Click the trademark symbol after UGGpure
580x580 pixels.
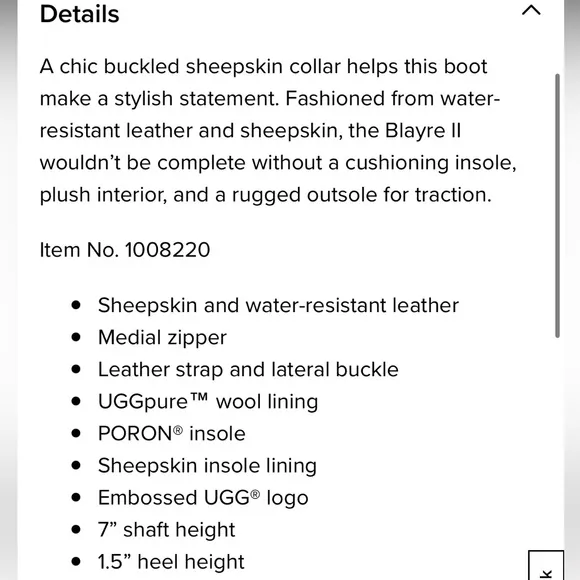(x=199, y=398)
